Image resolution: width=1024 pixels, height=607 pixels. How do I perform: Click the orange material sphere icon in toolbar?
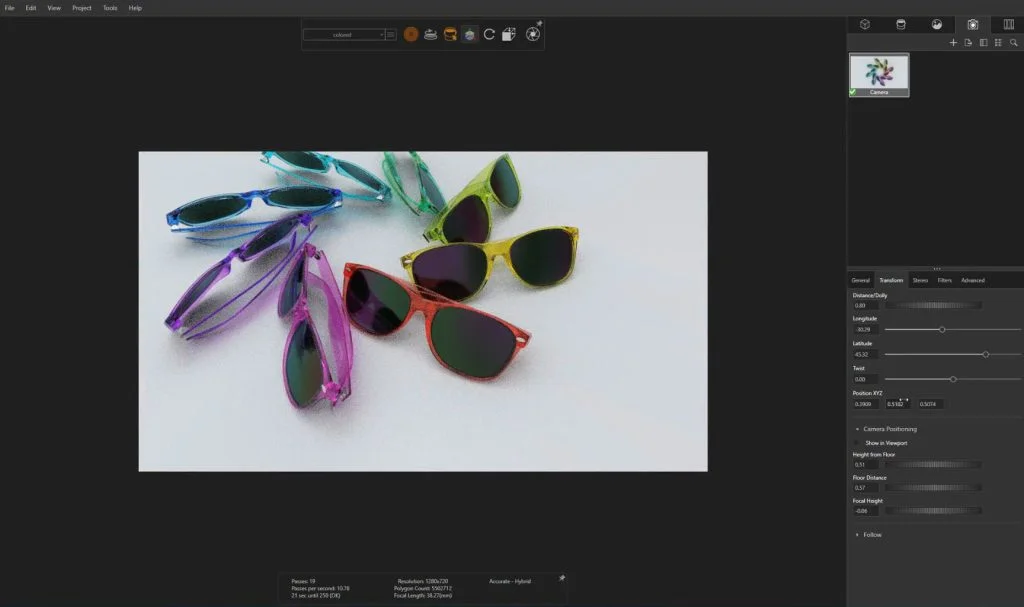tap(411, 34)
